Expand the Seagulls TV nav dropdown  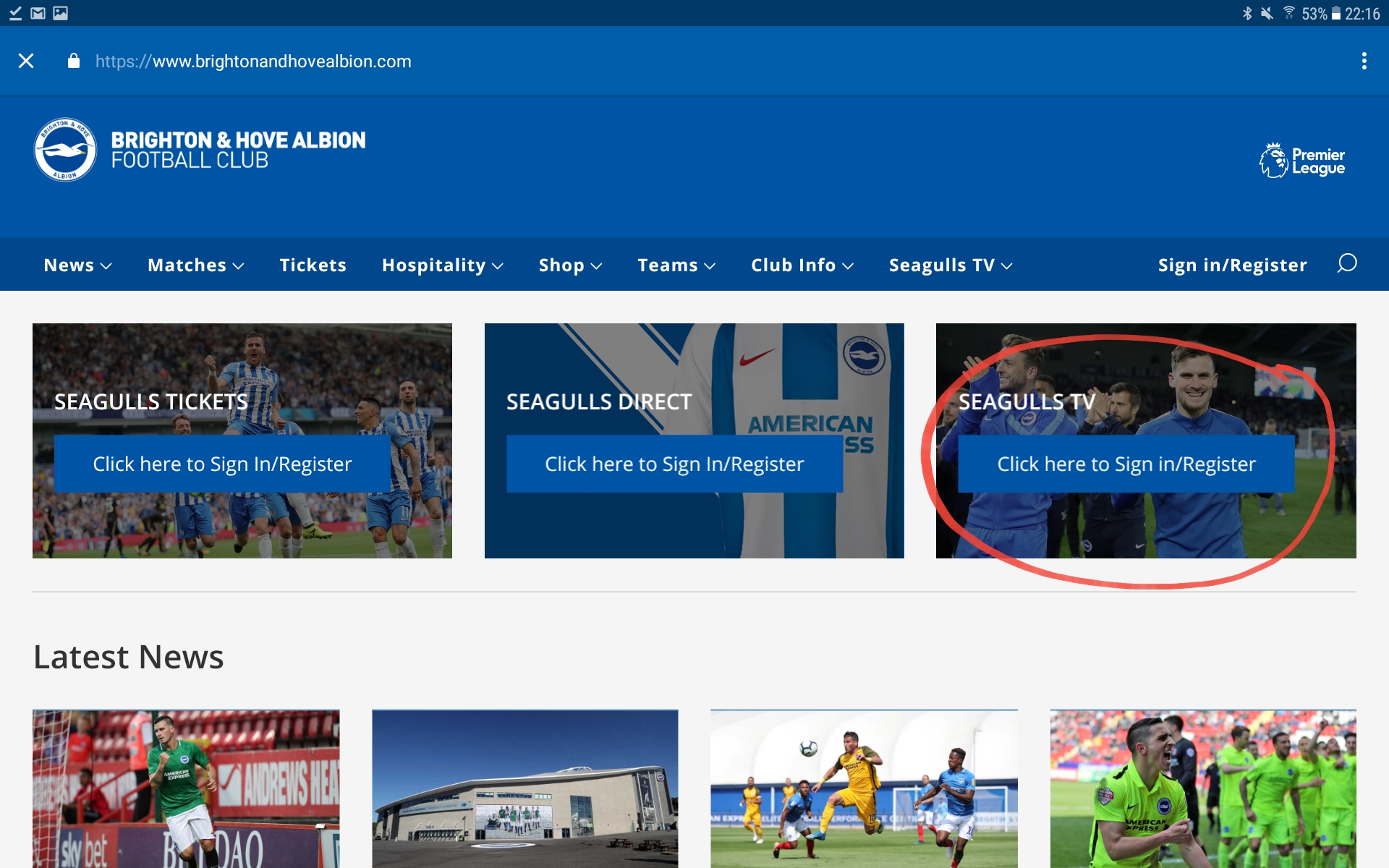[951, 265]
